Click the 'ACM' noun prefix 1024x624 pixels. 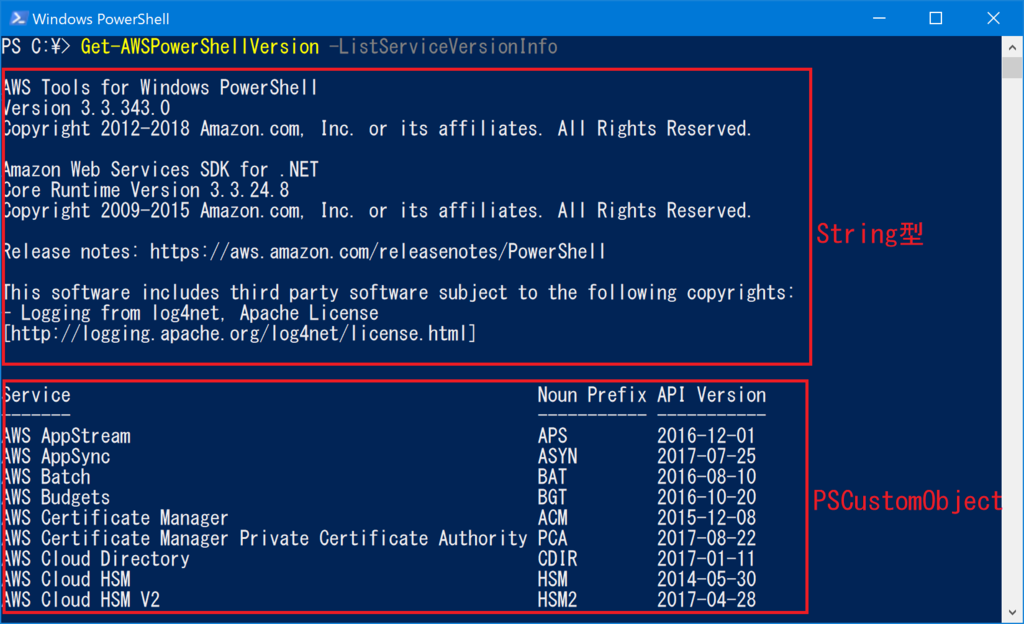pos(552,518)
